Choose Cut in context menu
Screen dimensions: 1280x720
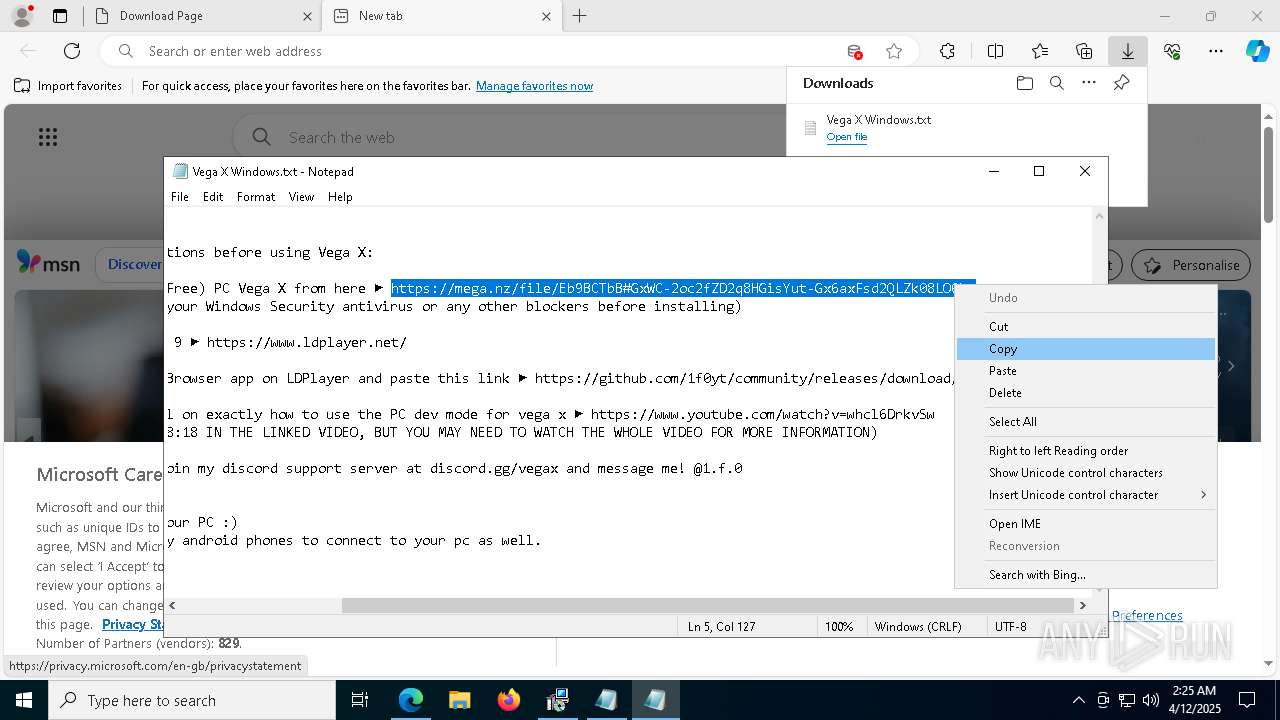(1086, 327)
